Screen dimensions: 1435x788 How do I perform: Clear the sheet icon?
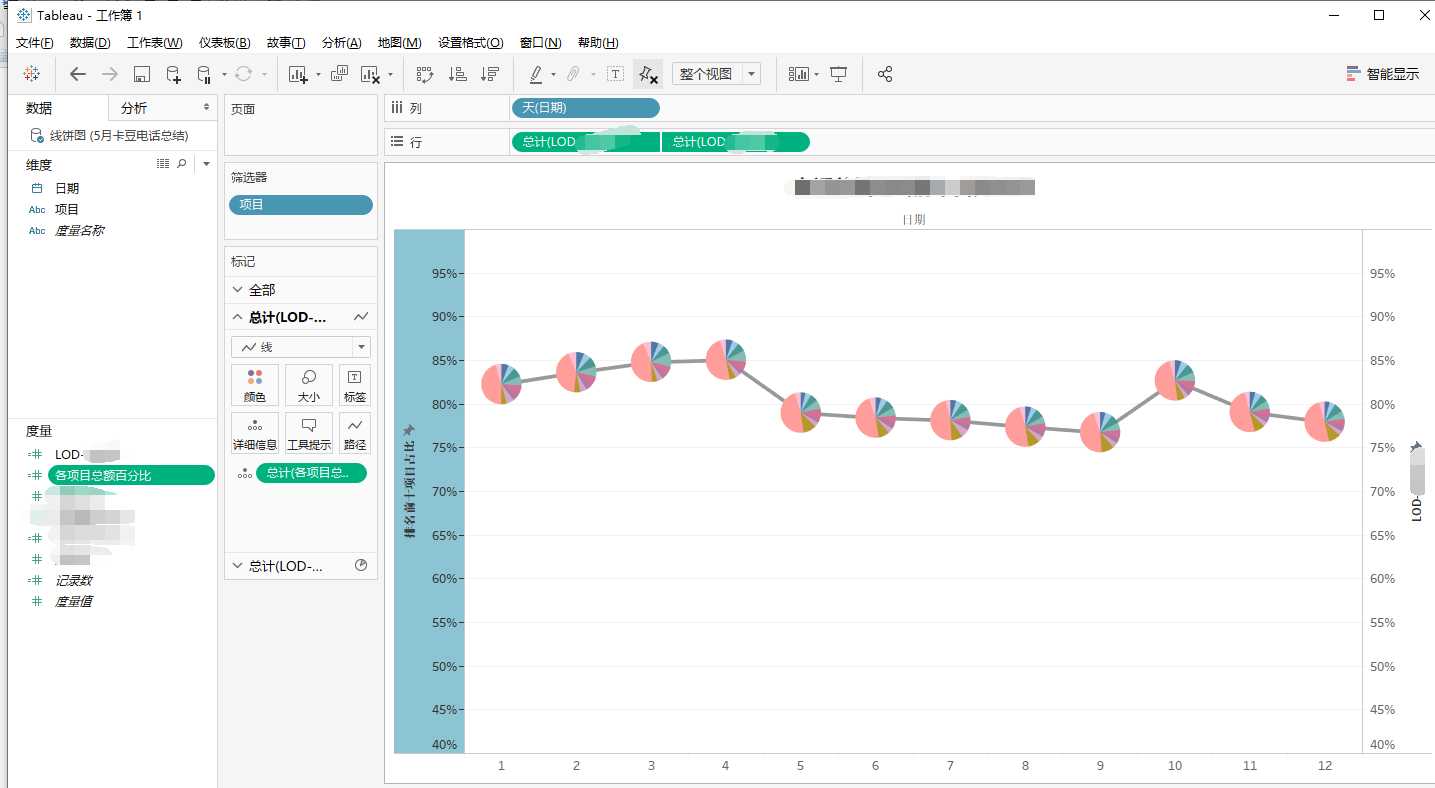[x=371, y=74]
